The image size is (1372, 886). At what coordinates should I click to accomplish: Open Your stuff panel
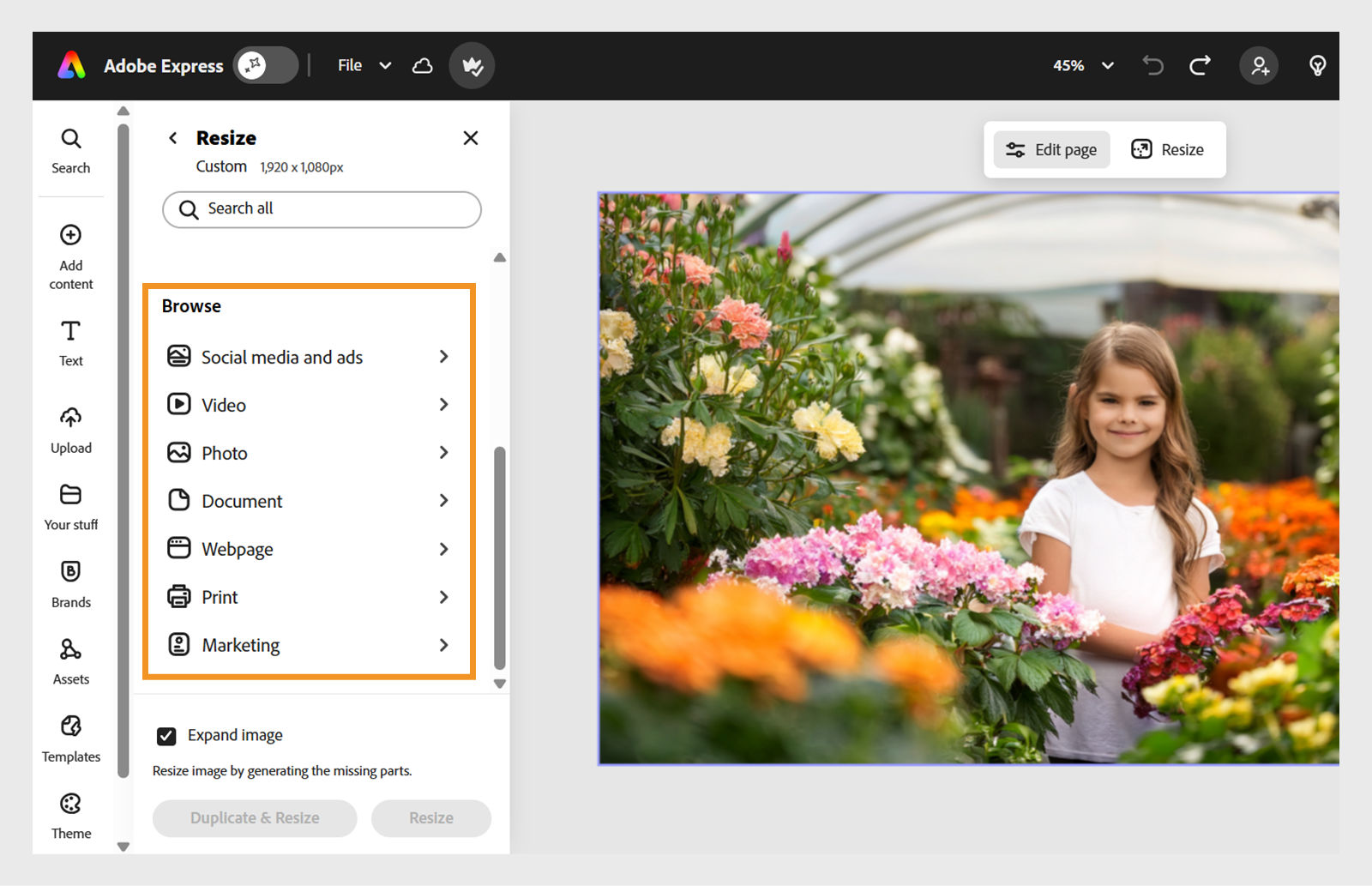tap(71, 506)
